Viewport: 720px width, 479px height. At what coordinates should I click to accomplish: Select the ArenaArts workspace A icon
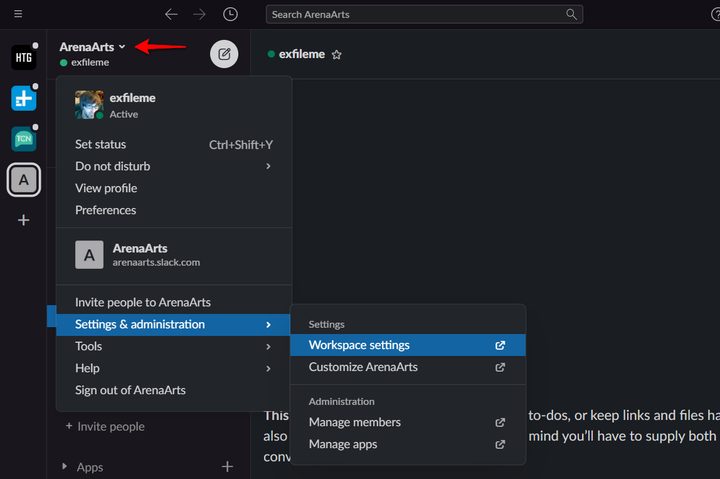point(23,180)
